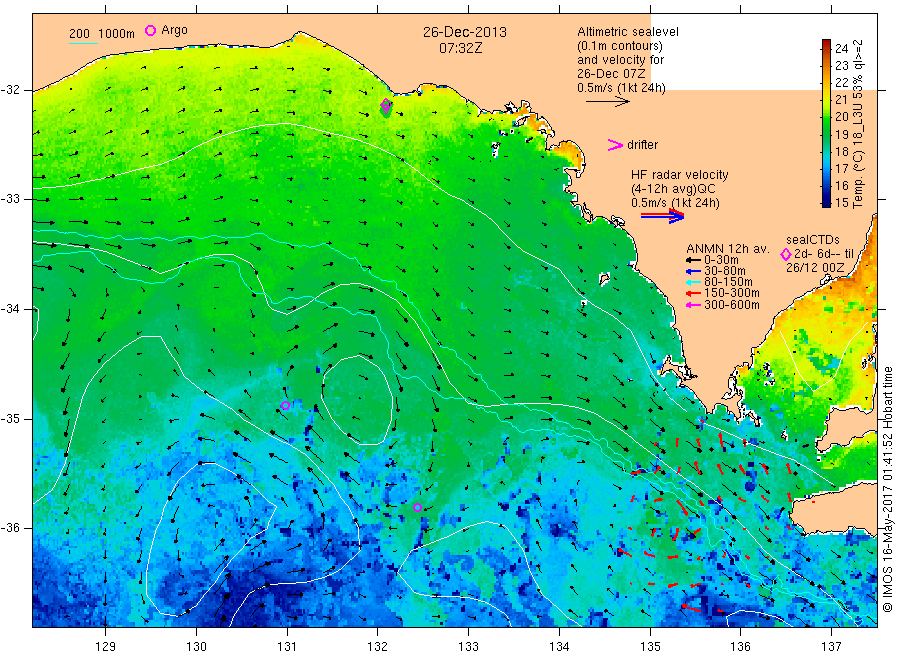The image size is (900, 660).
Task: Click the 137 longitude axis label
Action: tap(831, 646)
